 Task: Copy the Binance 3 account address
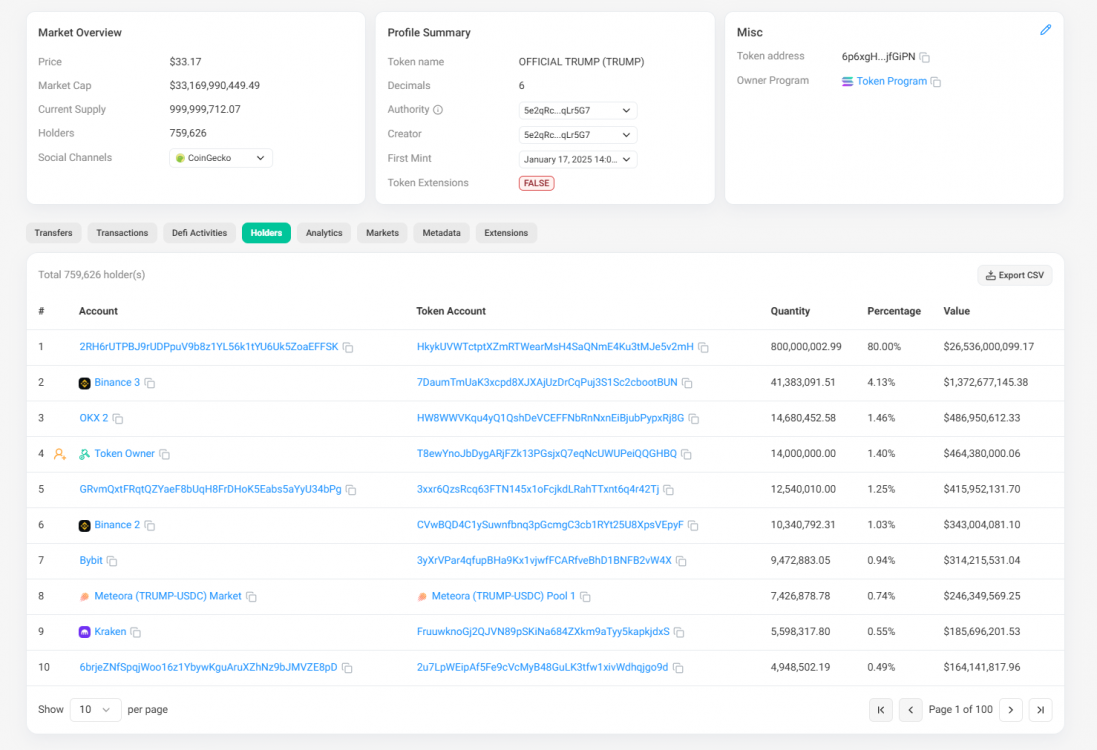click(x=150, y=383)
